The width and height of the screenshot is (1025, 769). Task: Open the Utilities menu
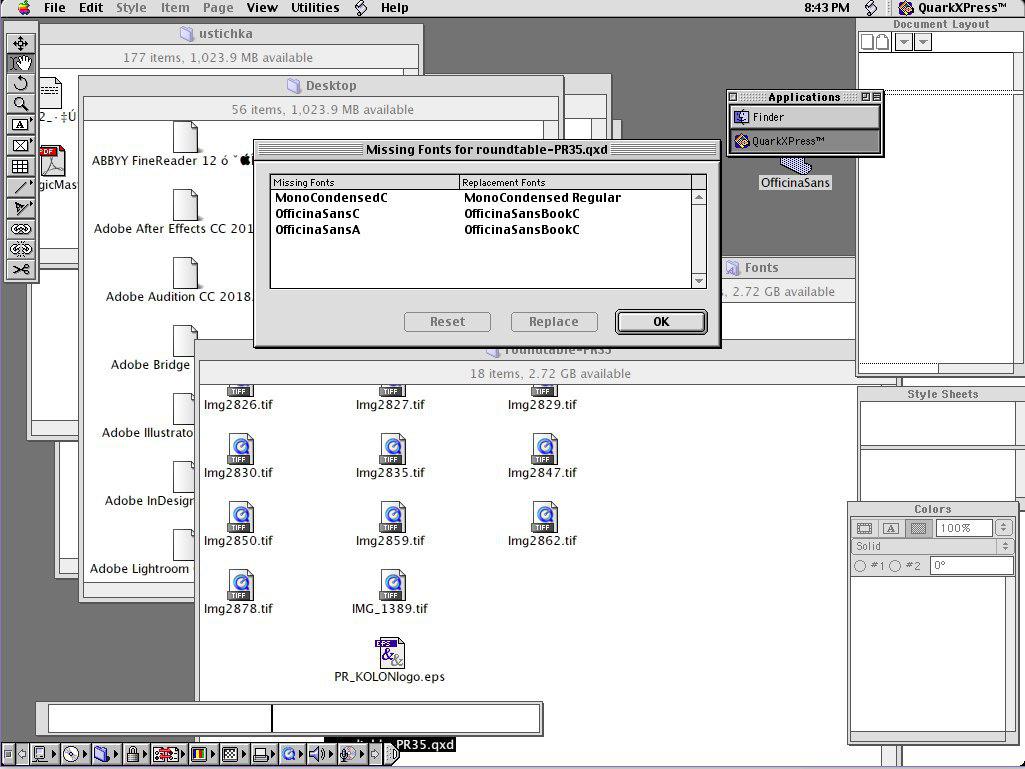coord(315,8)
